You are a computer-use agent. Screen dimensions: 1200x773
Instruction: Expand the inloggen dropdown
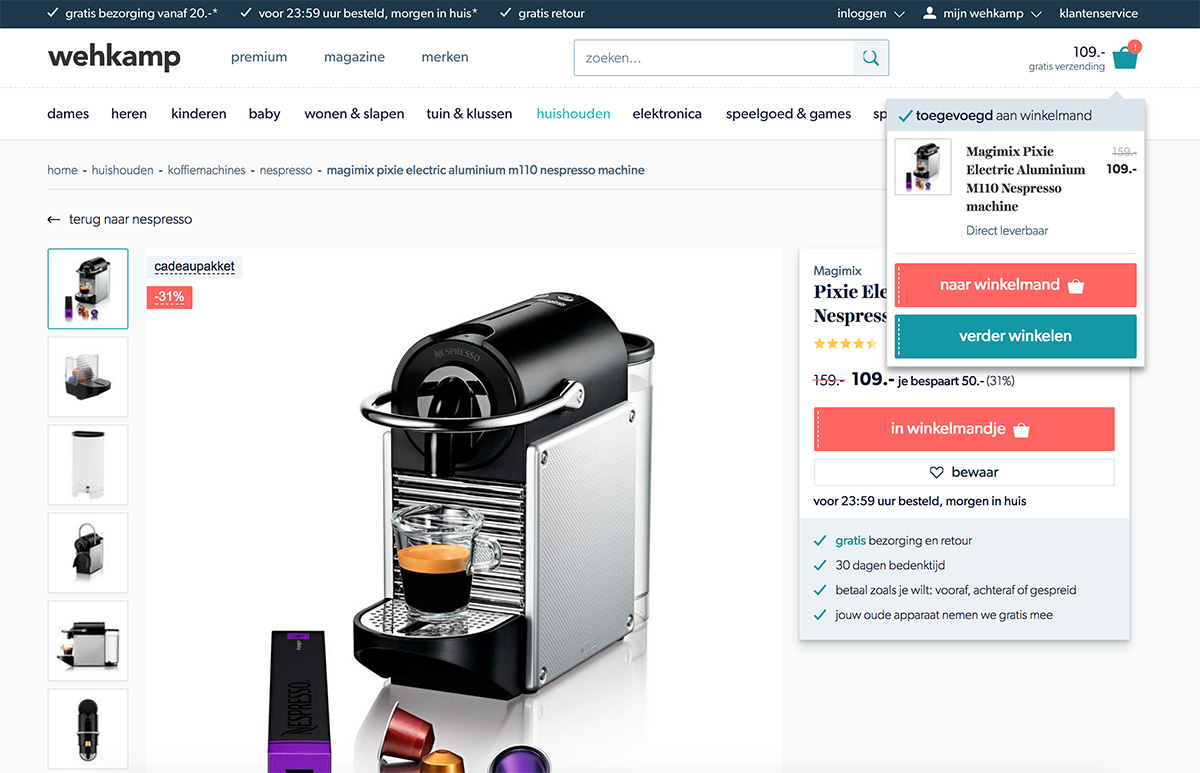point(871,14)
